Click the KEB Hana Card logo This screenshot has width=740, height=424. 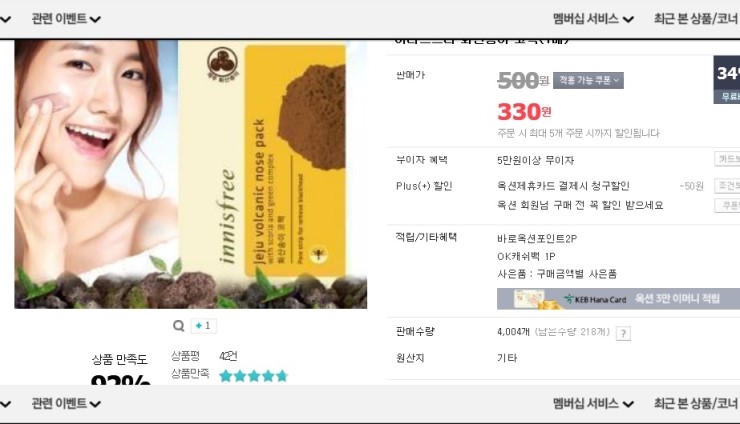pos(595,299)
